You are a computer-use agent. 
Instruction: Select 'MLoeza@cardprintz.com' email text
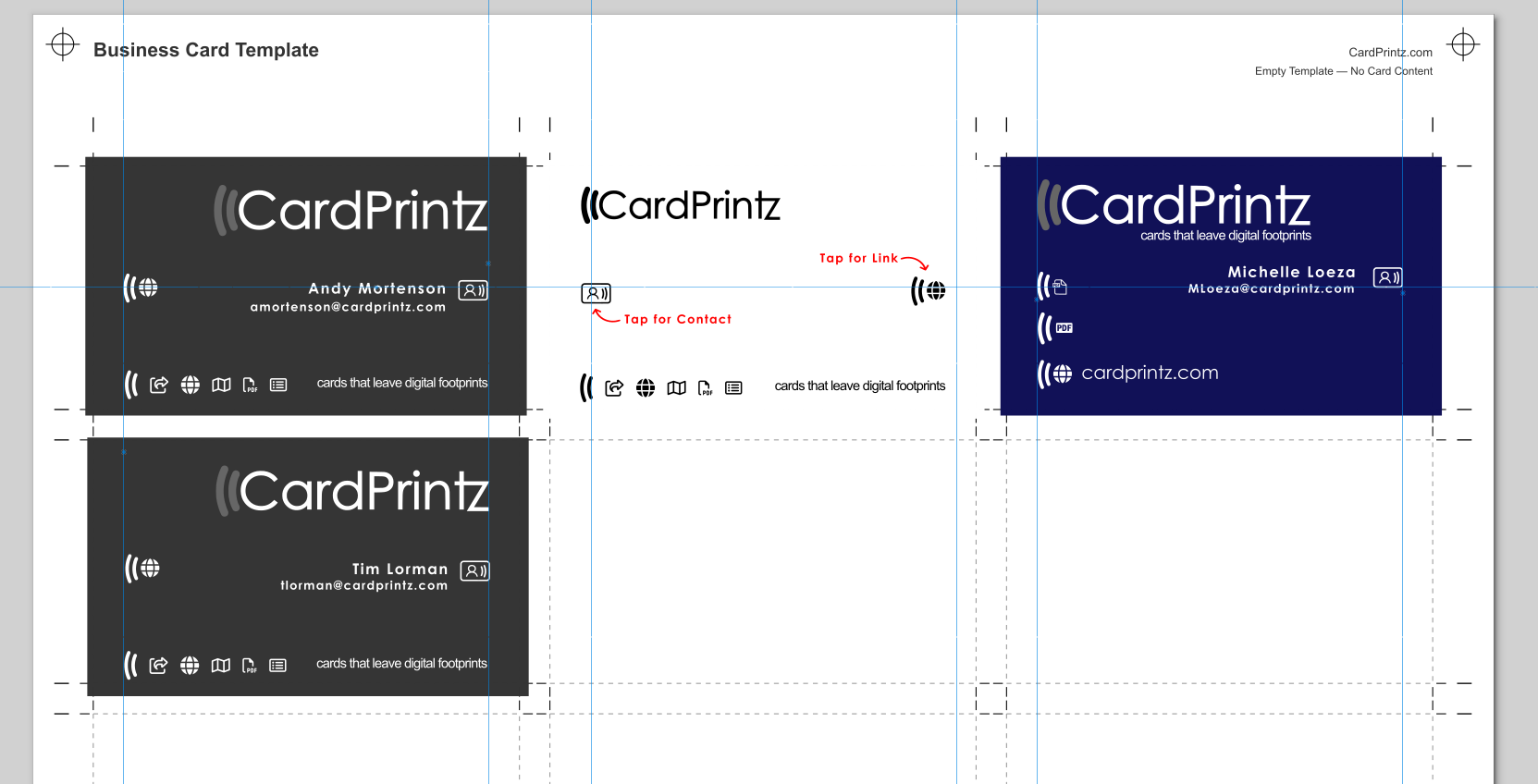click(x=1271, y=288)
